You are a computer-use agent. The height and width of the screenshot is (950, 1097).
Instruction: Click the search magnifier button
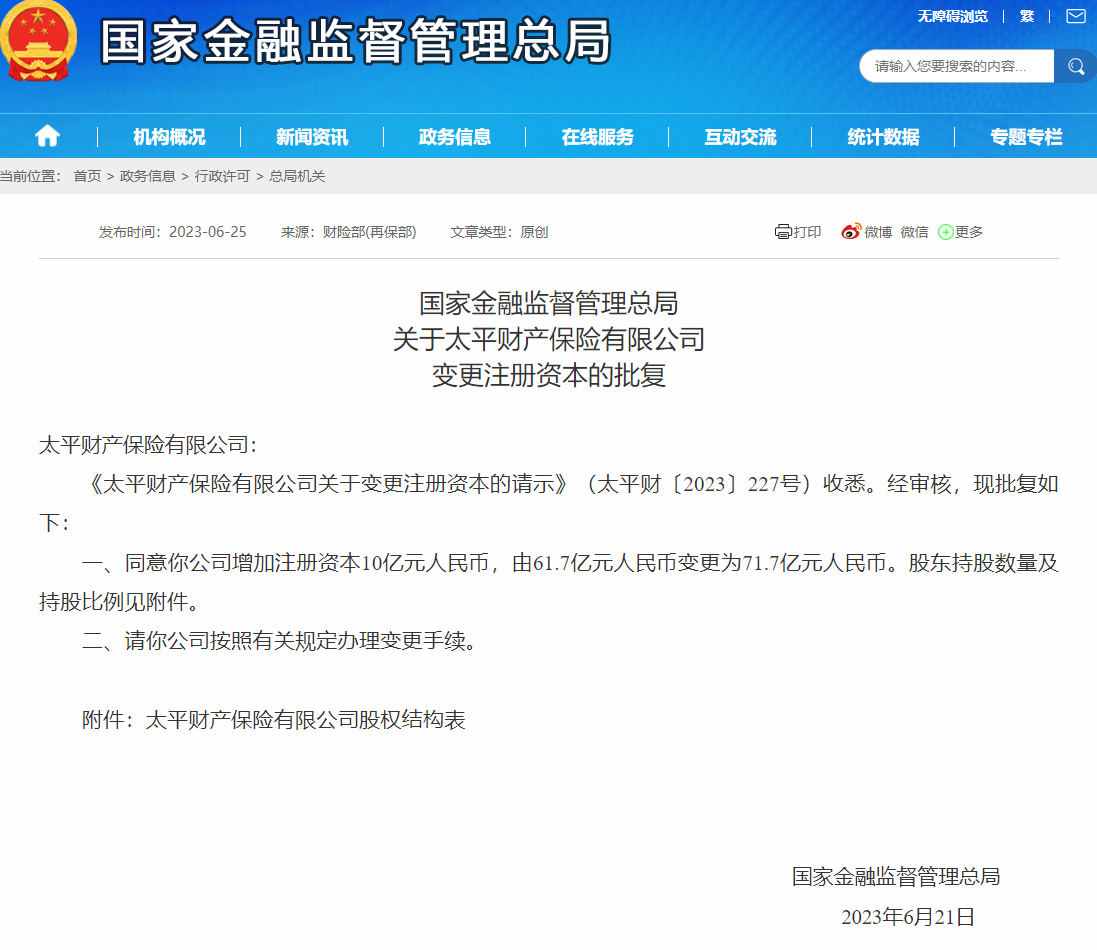pyautogui.click(x=1076, y=66)
